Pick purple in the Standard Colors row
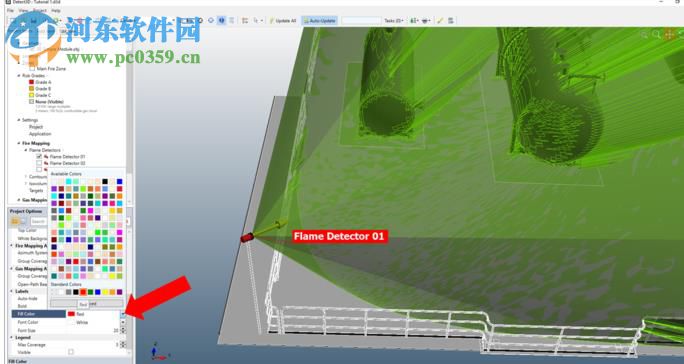684x364 pixels. [120, 292]
